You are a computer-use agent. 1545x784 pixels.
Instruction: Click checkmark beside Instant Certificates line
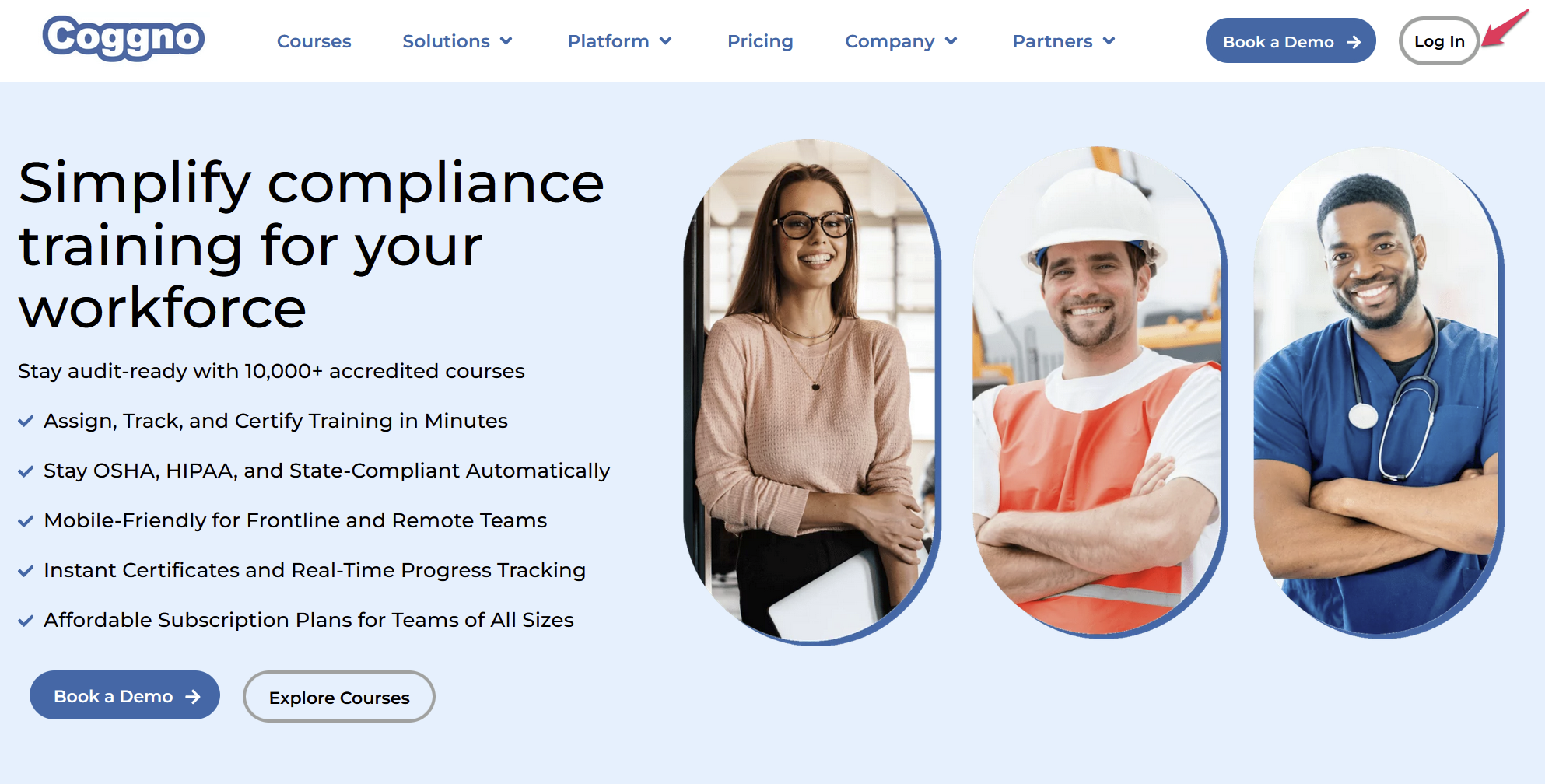click(26, 570)
